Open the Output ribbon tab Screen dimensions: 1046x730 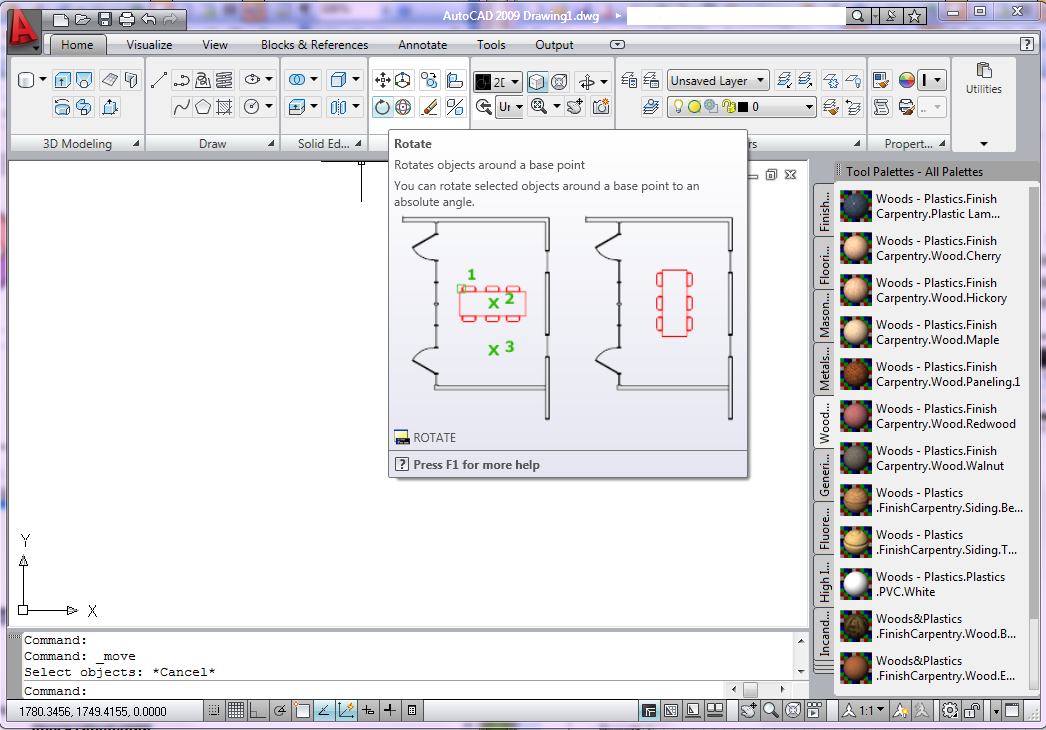[554, 45]
